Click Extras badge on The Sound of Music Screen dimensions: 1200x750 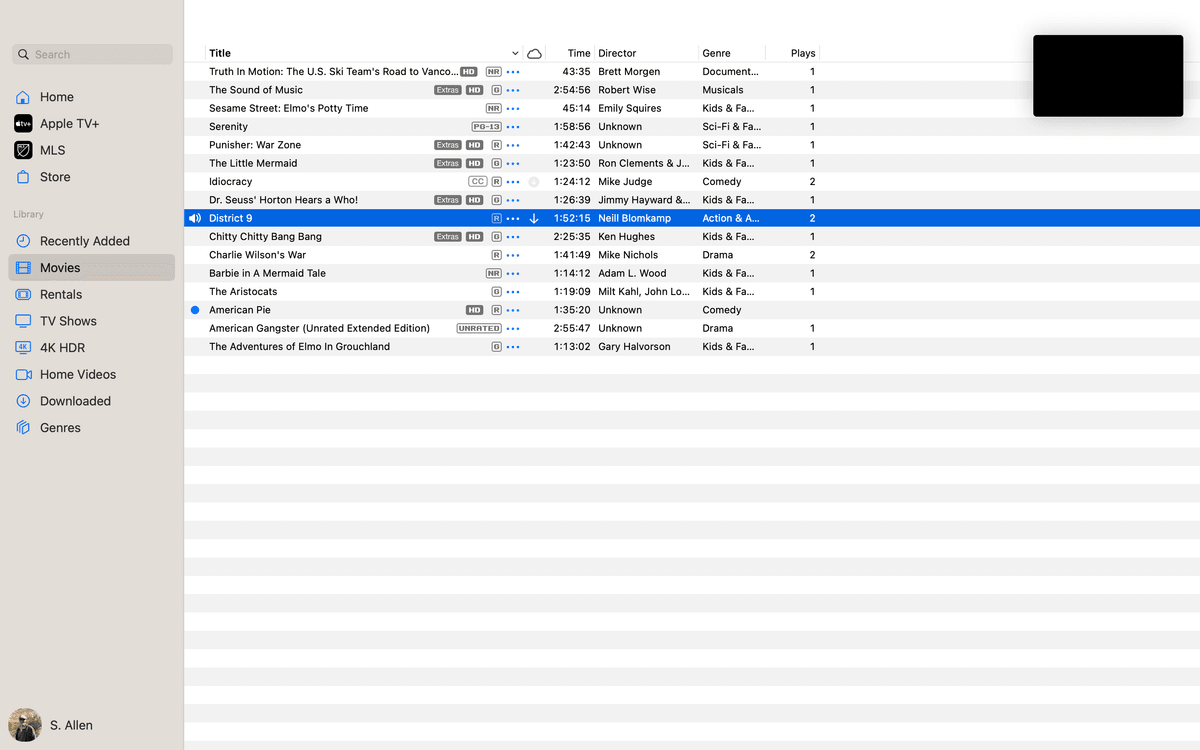pyautogui.click(x=448, y=90)
